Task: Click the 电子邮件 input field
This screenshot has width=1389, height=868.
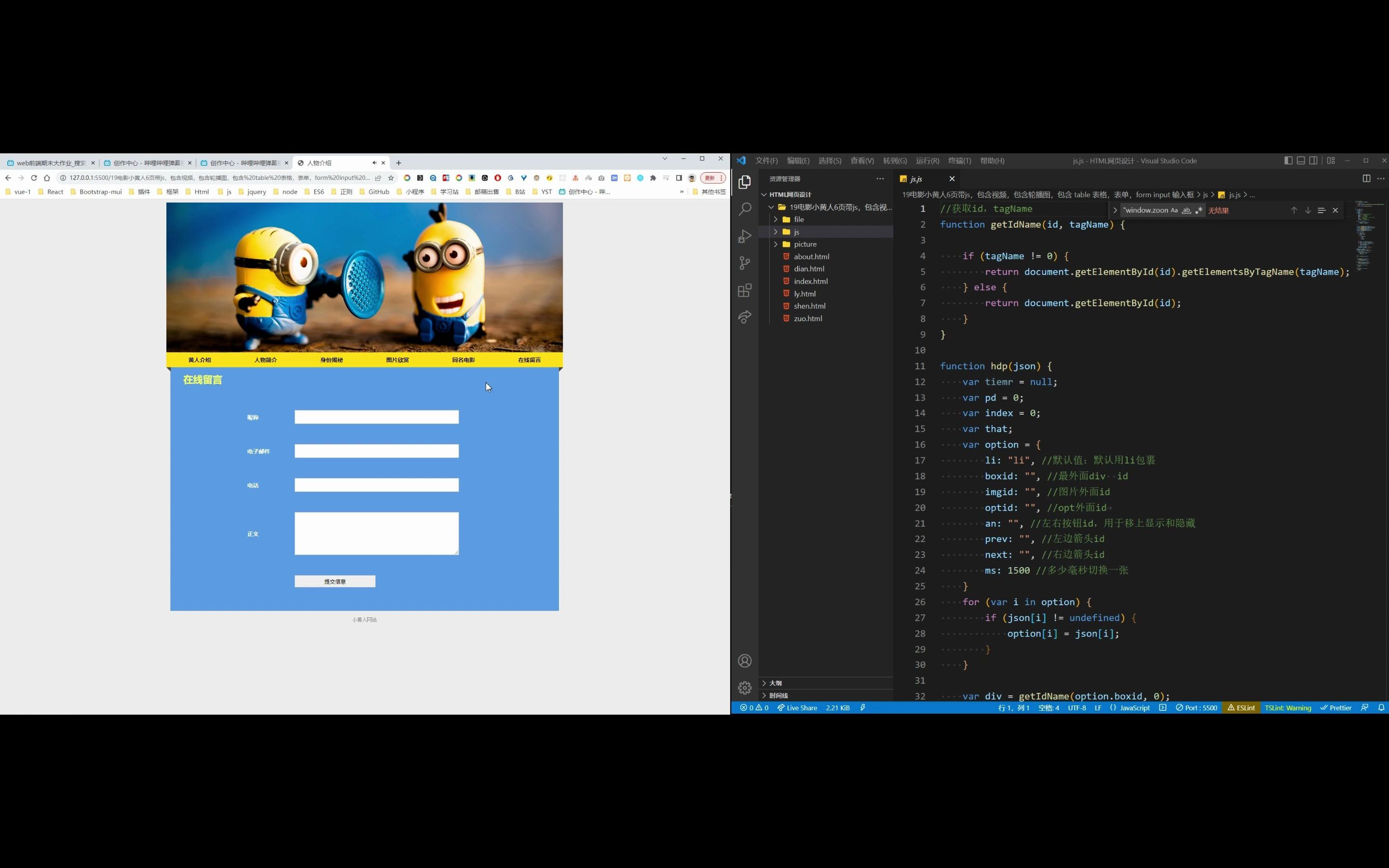Action: point(377,451)
